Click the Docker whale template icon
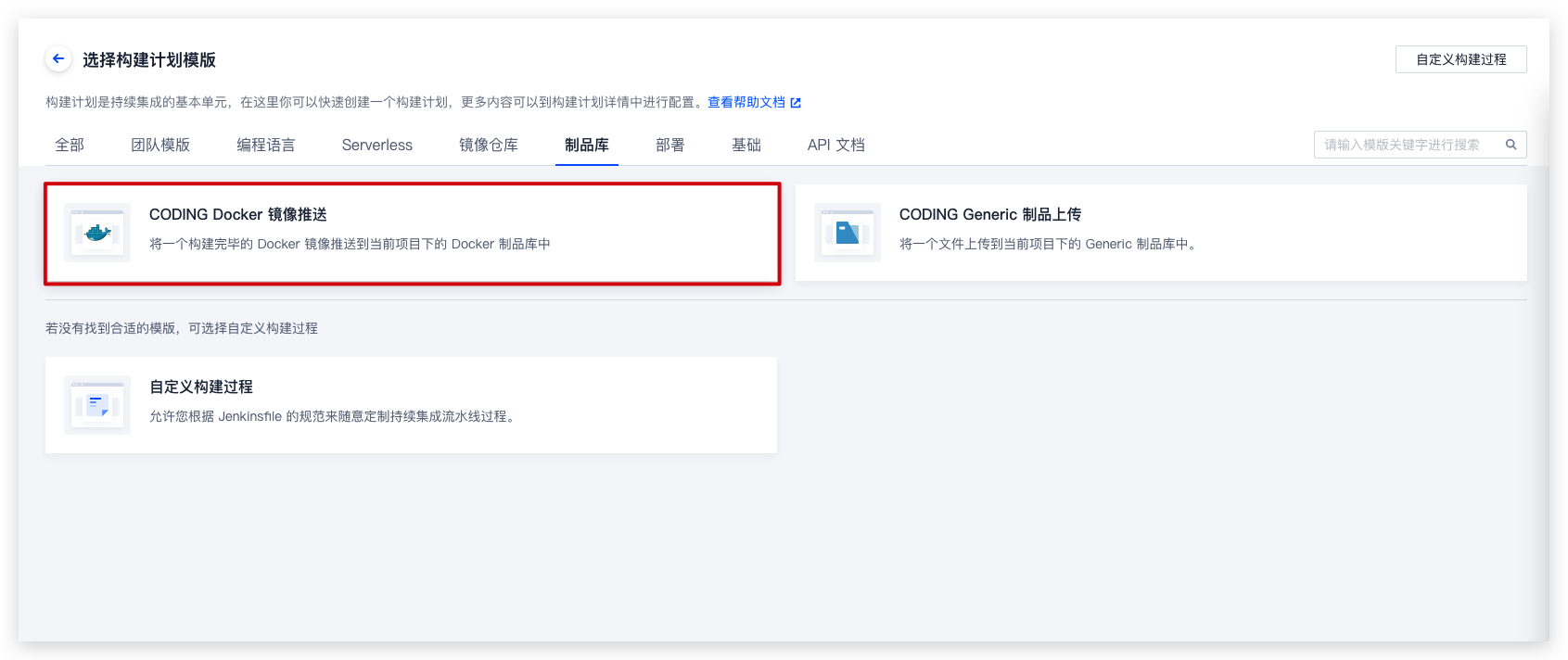 pyautogui.click(x=97, y=233)
